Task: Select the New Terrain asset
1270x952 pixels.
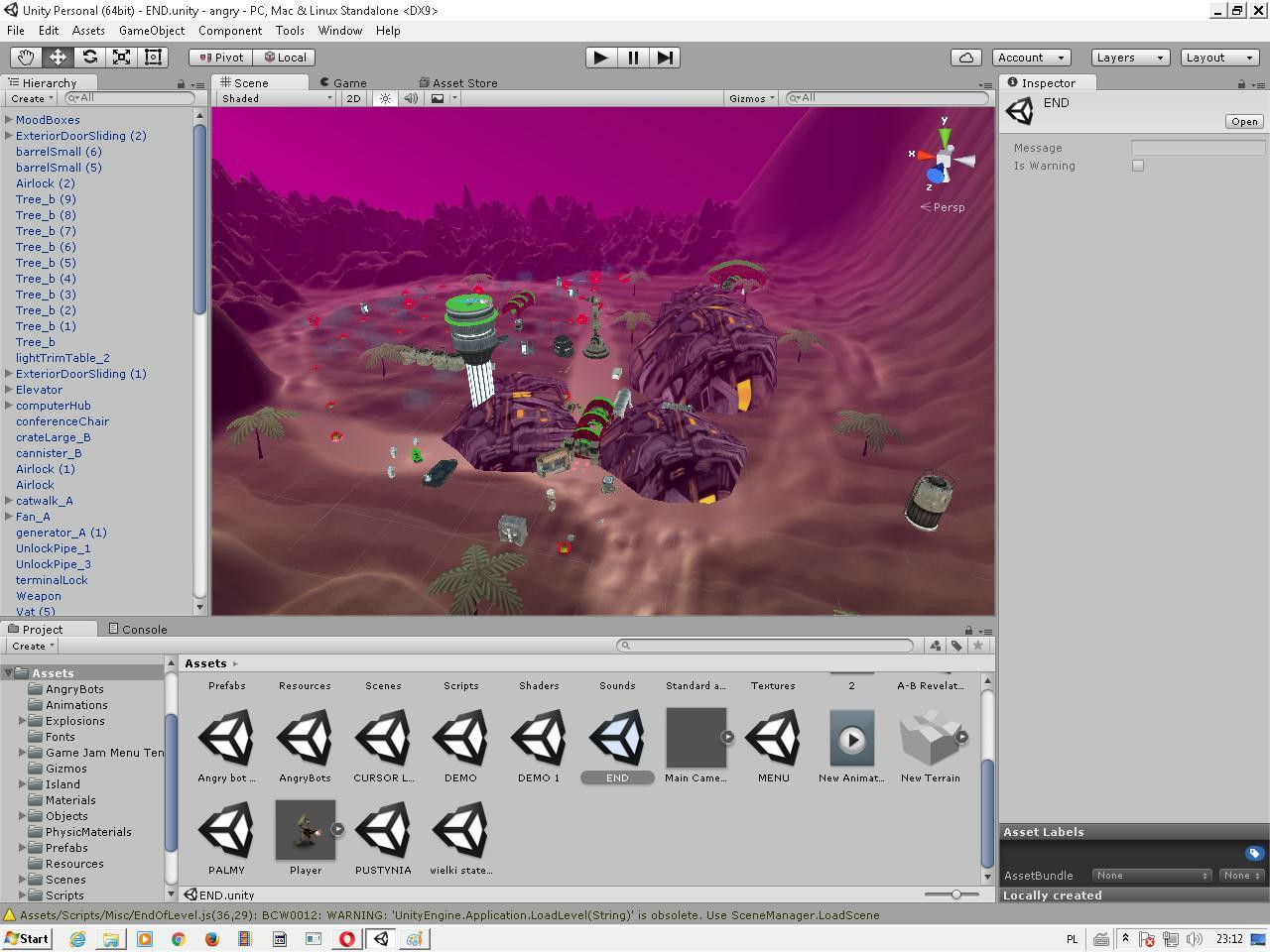Action: tap(930, 738)
